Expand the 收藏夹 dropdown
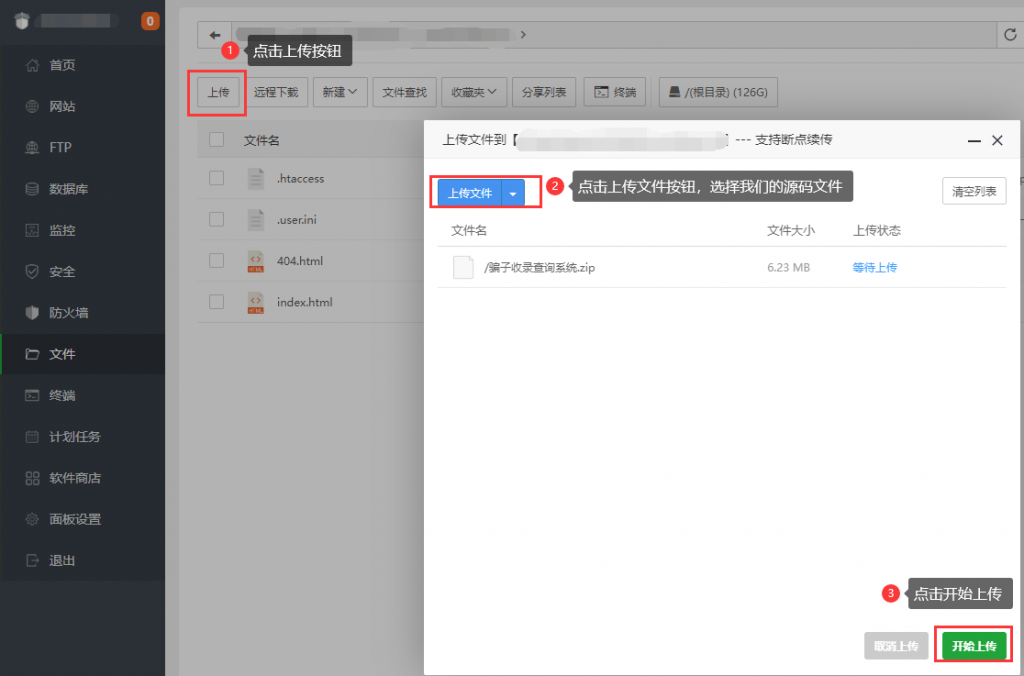The image size is (1024, 676). point(474,92)
